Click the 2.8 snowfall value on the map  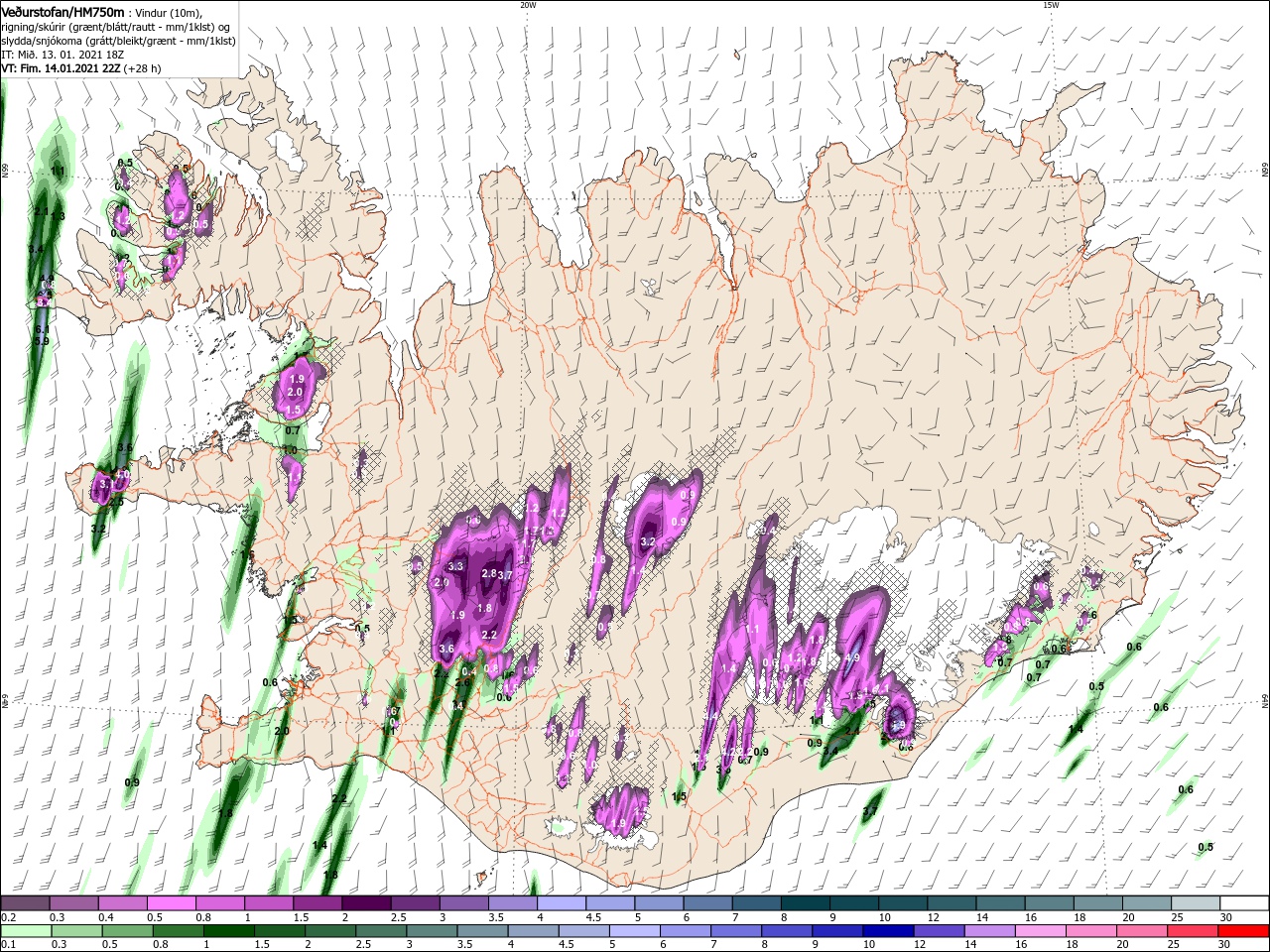tap(488, 573)
